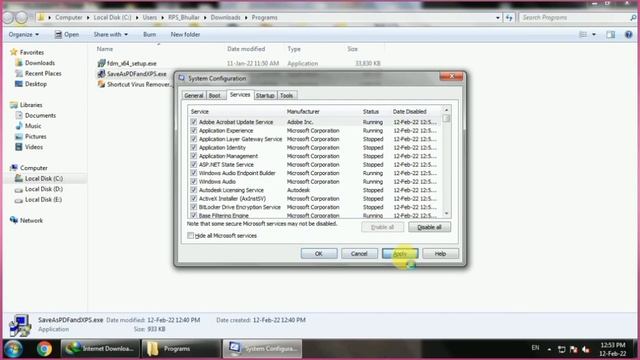Switch to Tools tab
The width and height of the screenshot is (640, 360).
click(x=287, y=96)
